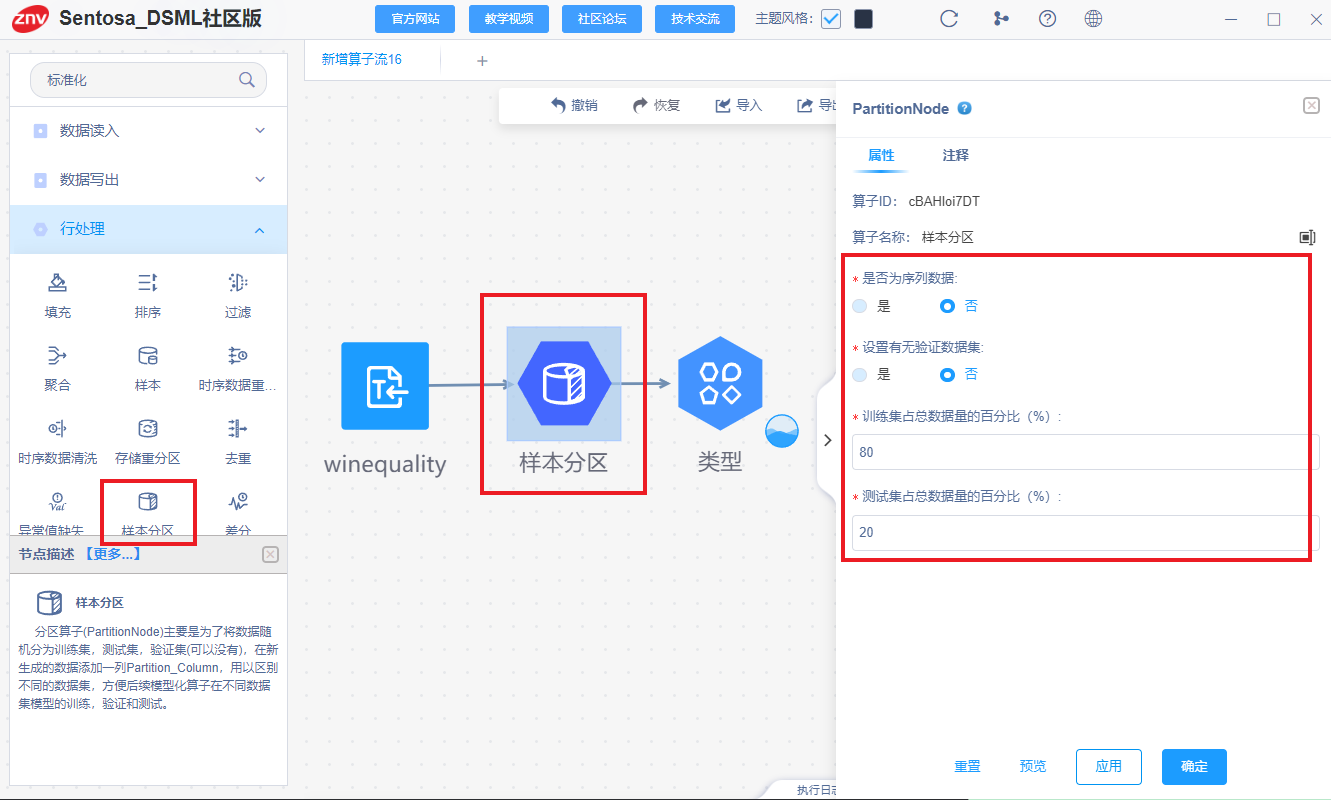This screenshot has width=1331, height=800.
Task: Click the winequality data node on canvas
Action: click(385, 386)
